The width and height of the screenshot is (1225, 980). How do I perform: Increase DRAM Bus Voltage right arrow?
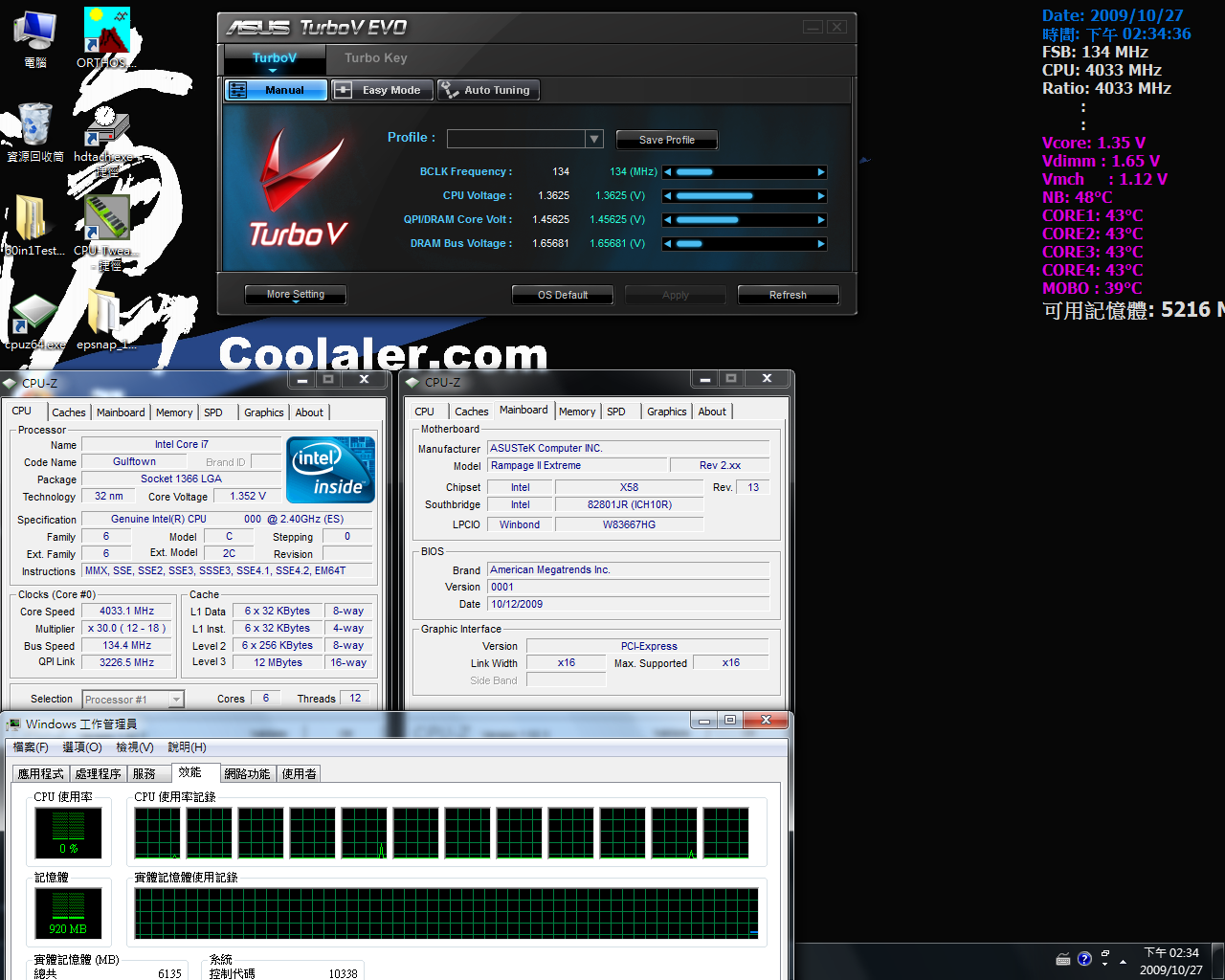coord(821,244)
